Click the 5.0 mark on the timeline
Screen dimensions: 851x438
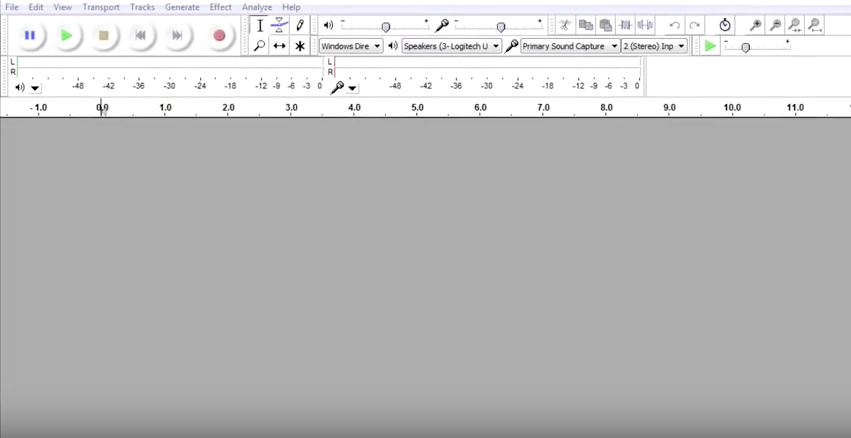point(417,107)
